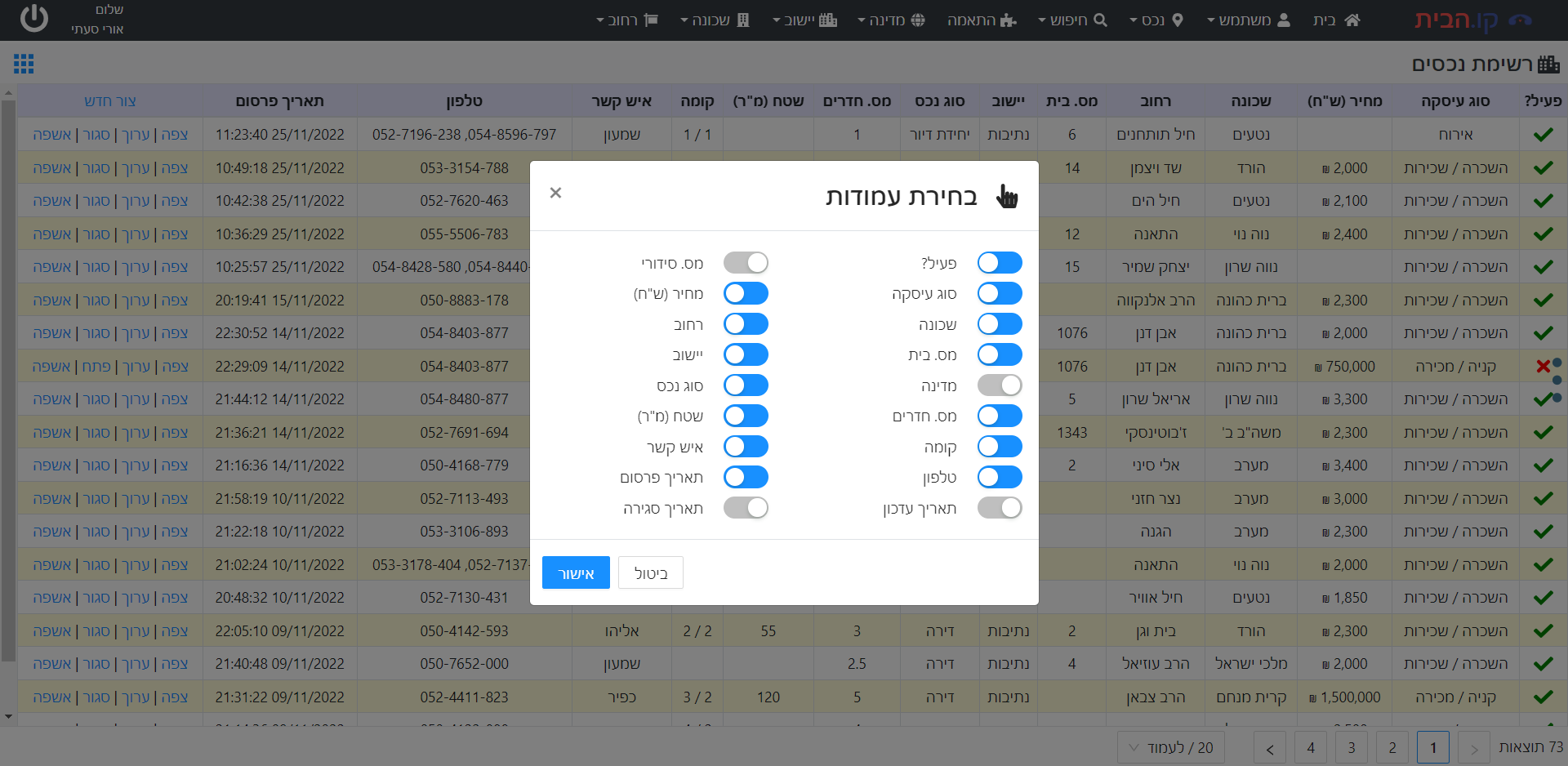
Task: Open the שכונה navigation menu
Action: pos(715,20)
